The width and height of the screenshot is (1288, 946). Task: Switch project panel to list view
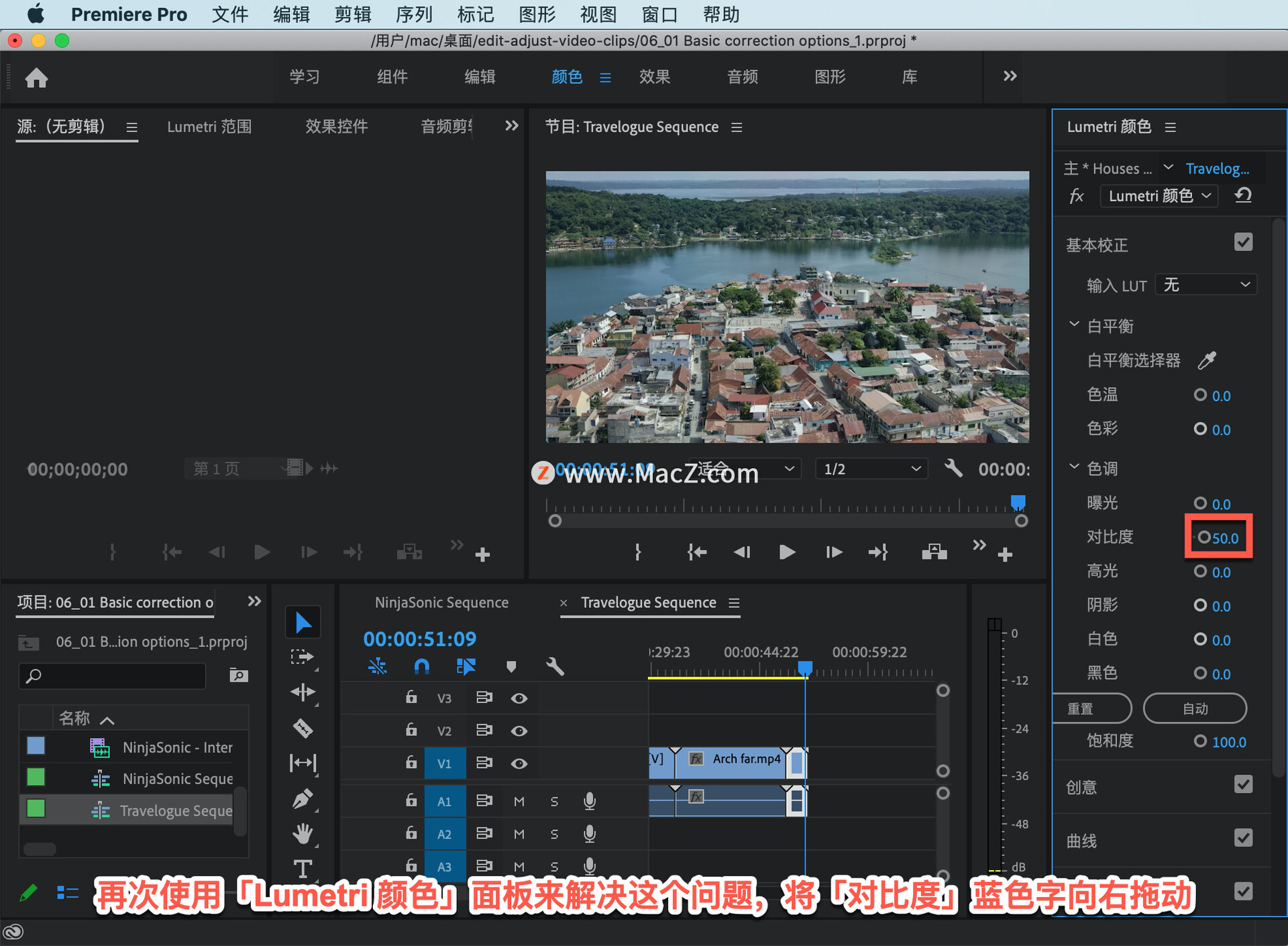tap(67, 892)
